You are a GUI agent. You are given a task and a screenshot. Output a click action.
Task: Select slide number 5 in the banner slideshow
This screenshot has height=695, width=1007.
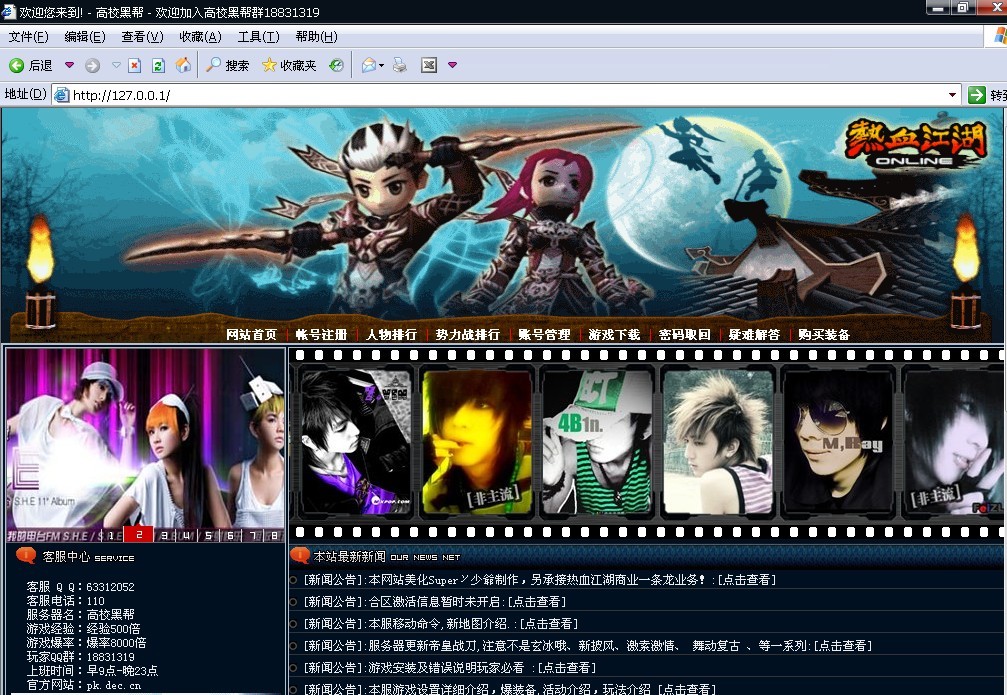pos(208,535)
